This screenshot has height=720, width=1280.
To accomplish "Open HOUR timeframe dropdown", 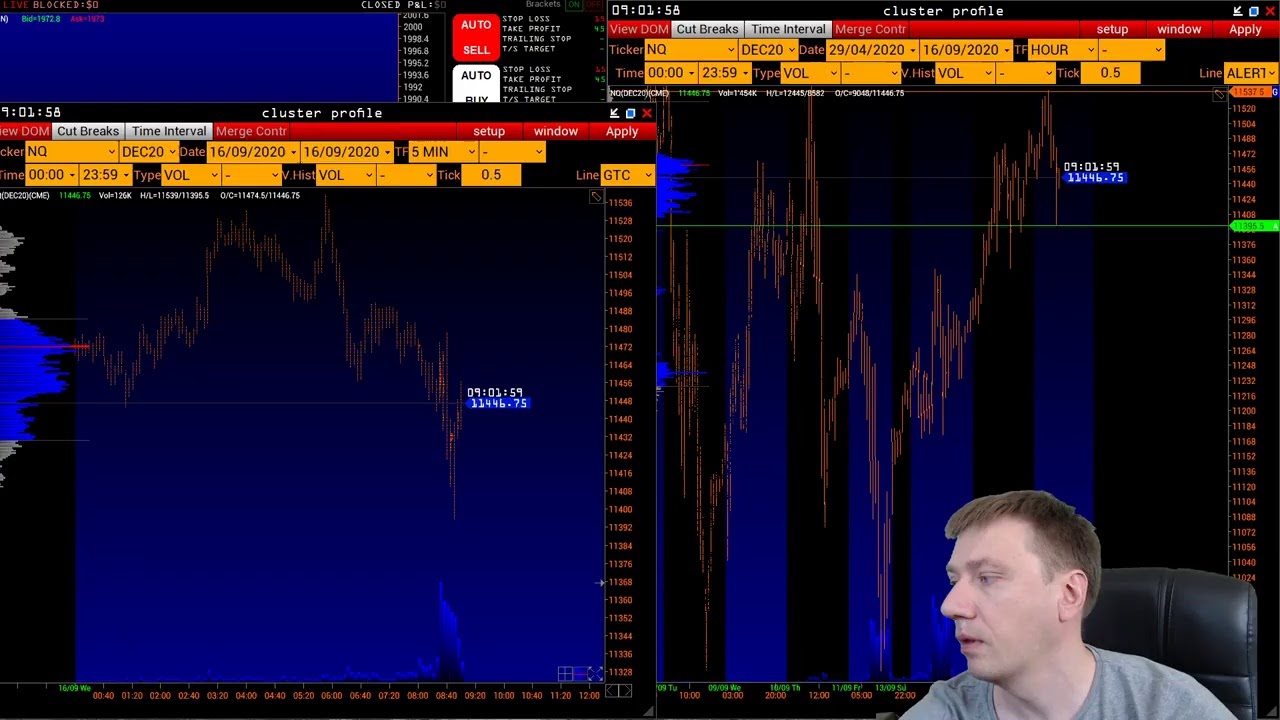I will click(x=1062, y=50).
